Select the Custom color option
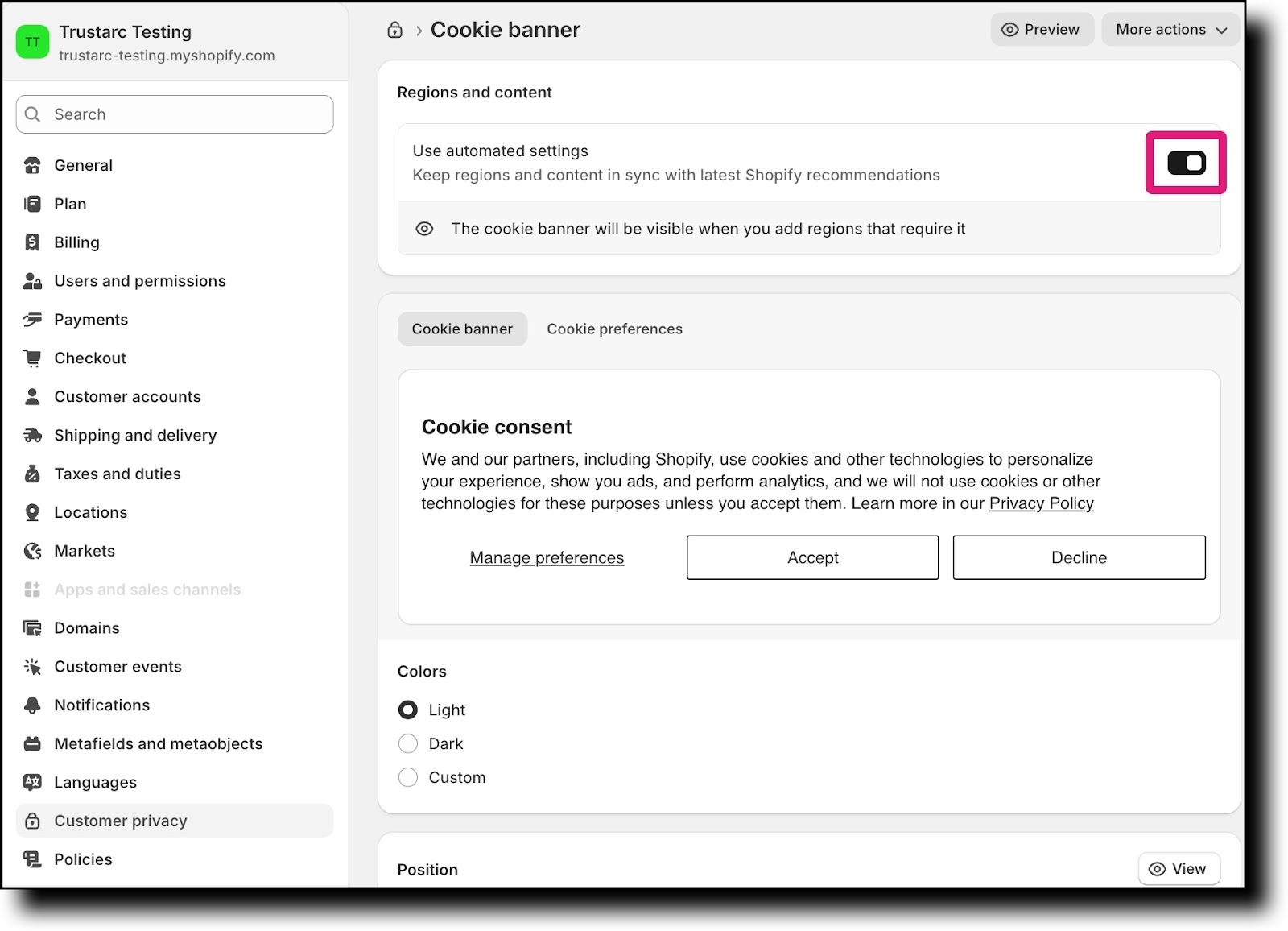The height and width of the screenshot is (931, 1288). coord(408,777)
